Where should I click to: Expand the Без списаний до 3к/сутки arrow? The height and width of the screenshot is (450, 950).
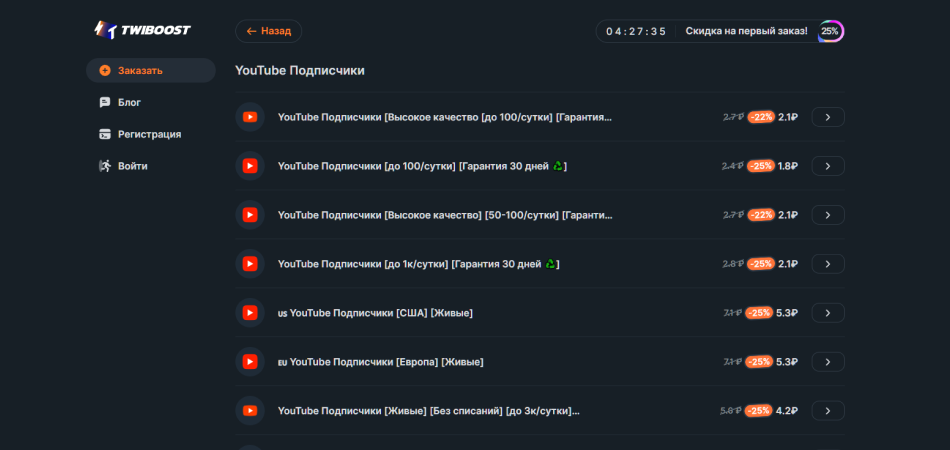tap(828, 411)
